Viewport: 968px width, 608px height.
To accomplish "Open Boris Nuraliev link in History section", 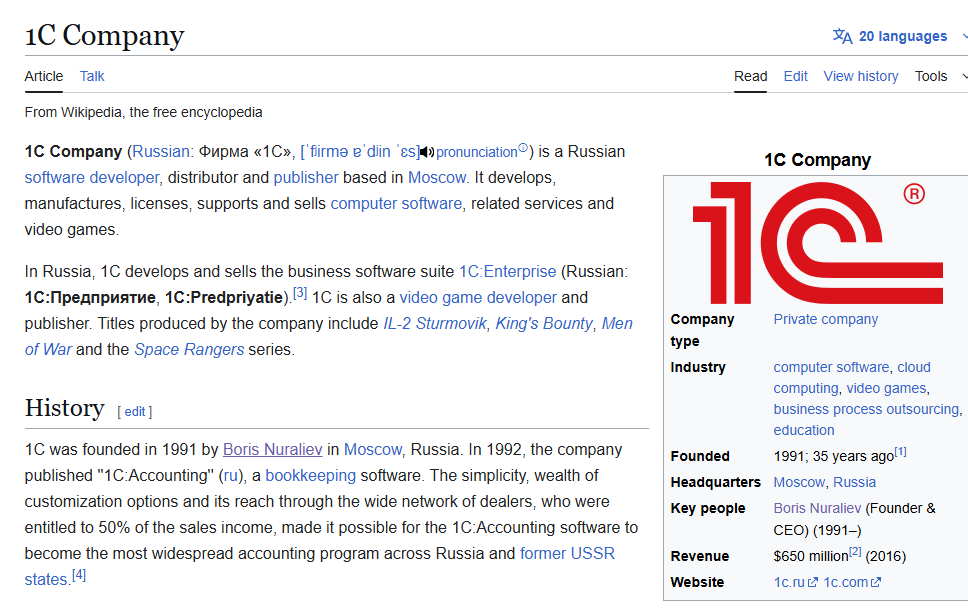I will pos(272,449).
